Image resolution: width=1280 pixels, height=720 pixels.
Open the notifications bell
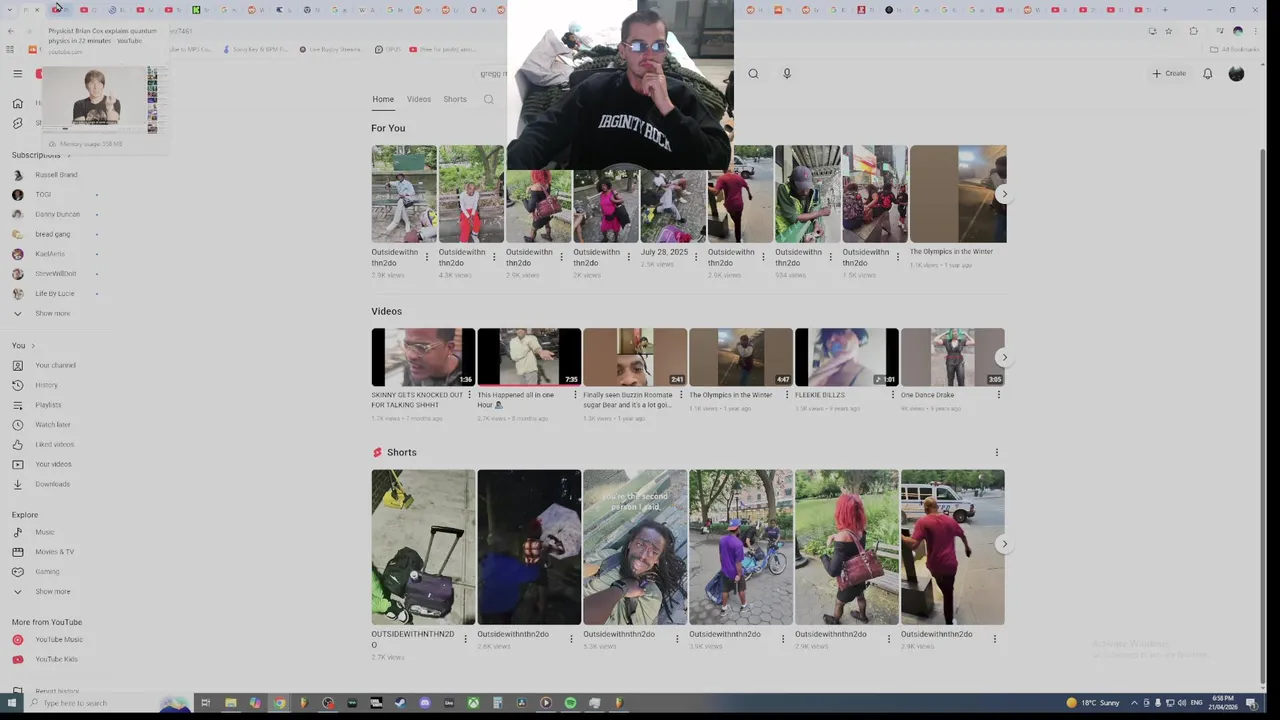point(1207,73)
